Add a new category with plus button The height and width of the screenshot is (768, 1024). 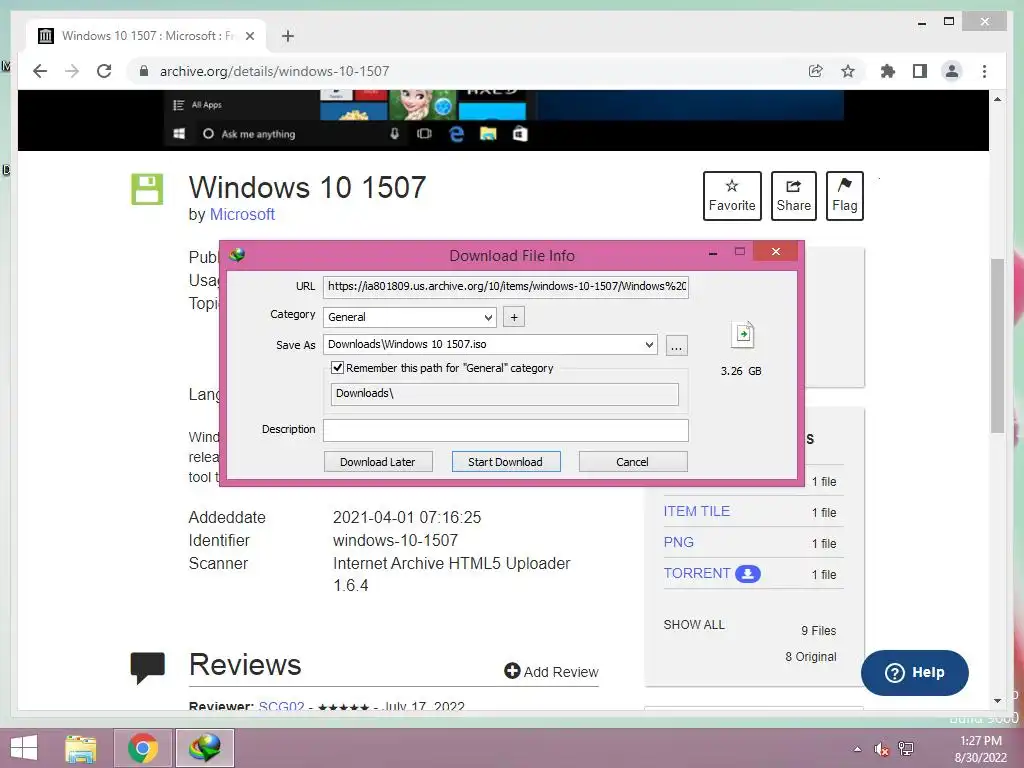click(514, 317)
